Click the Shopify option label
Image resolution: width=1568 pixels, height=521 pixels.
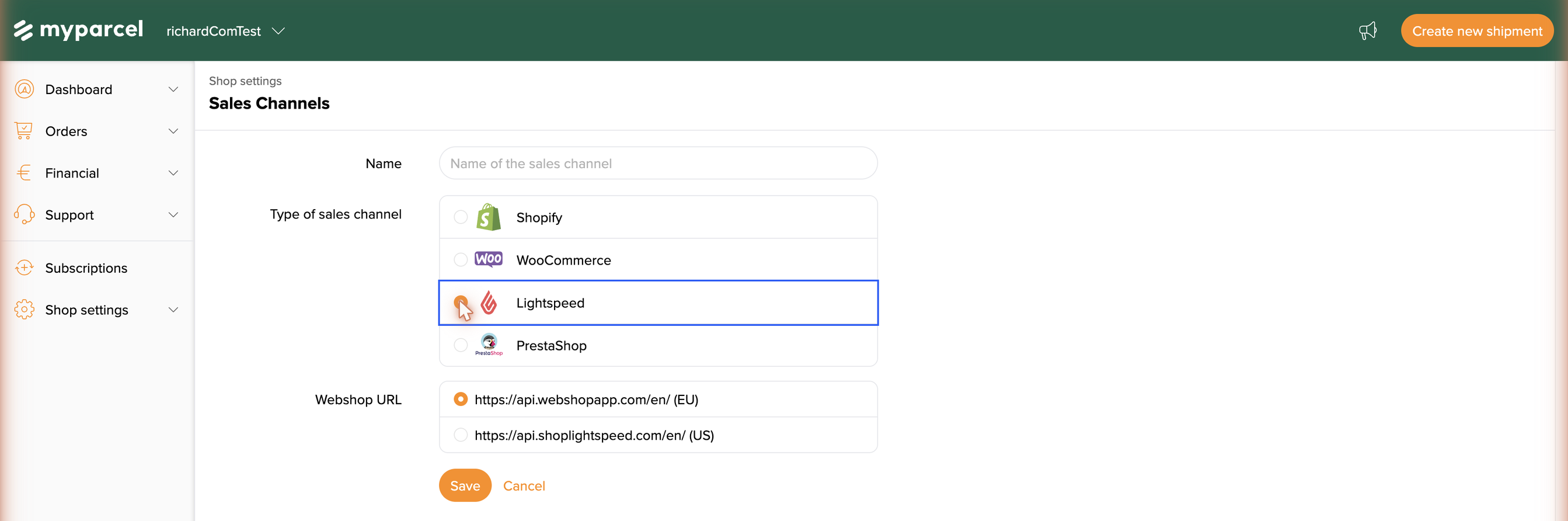tap(539, 217)
